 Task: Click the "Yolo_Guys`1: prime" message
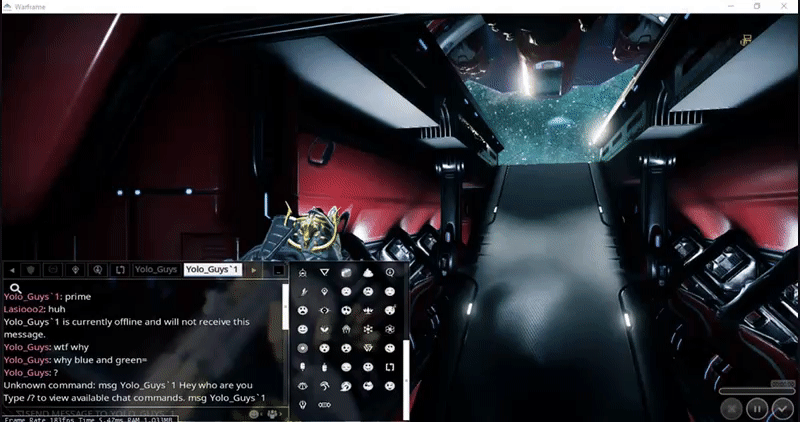[47, 296]
